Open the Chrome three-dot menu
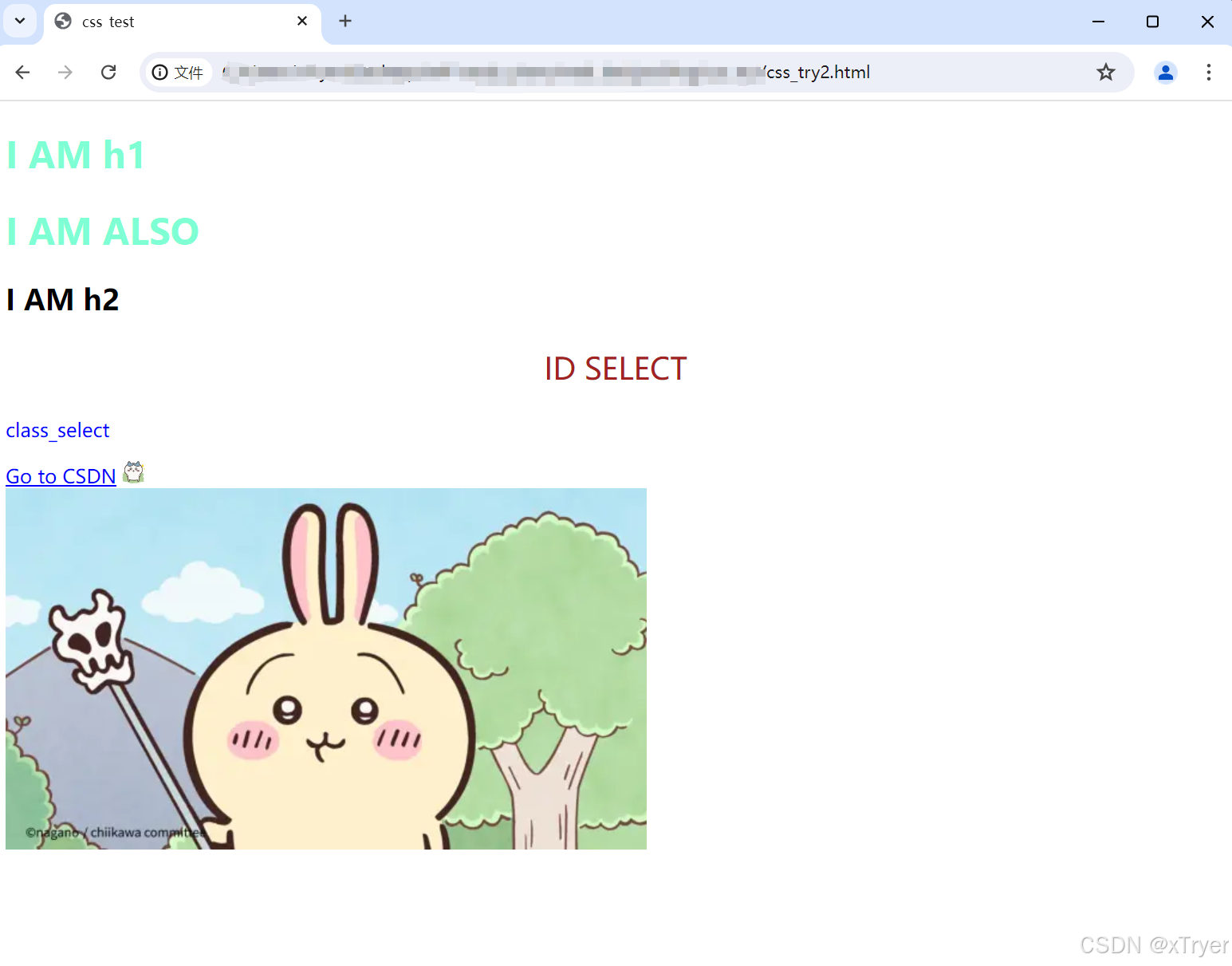The width and height of the screenshot is (1232, 966). coord(1209,73)
